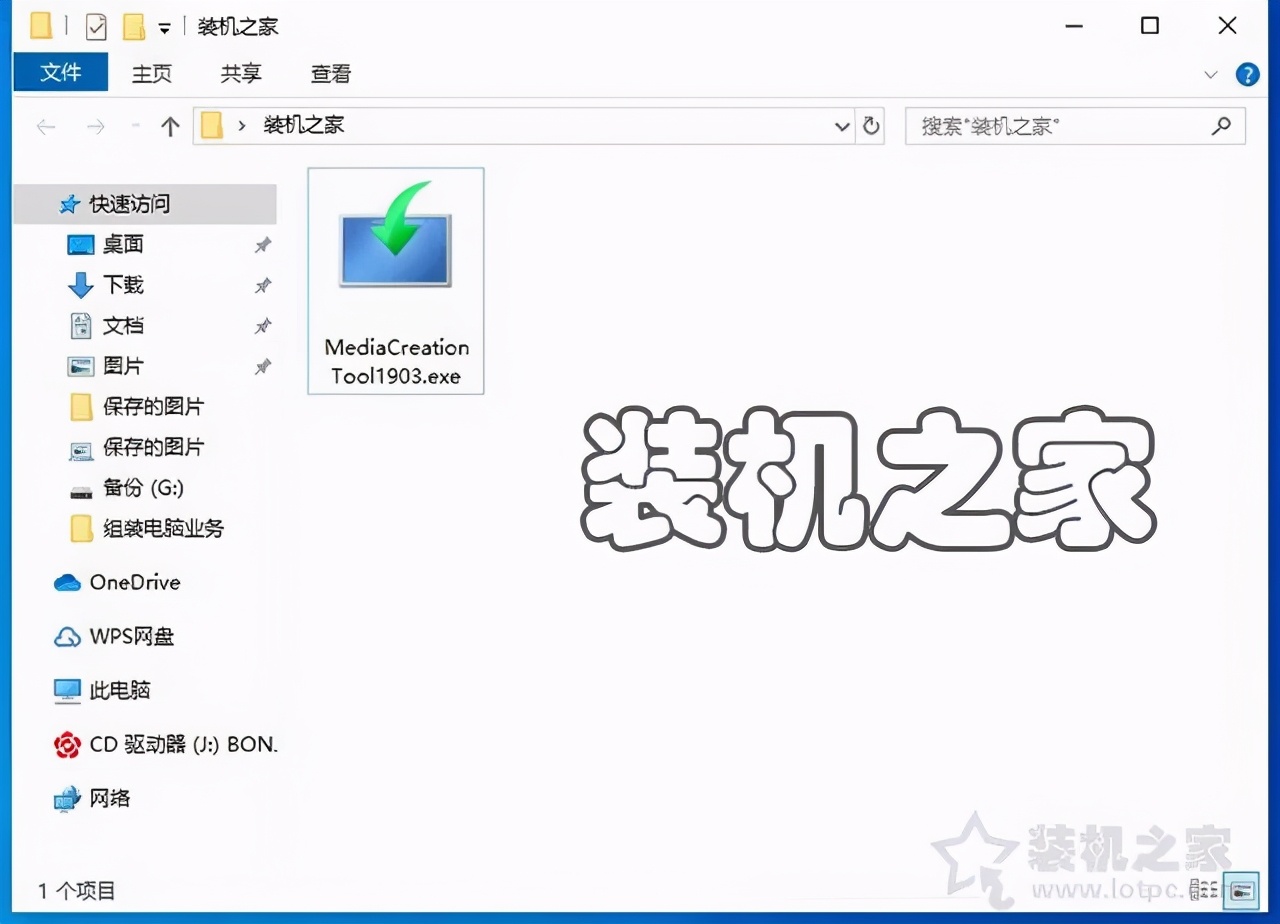Click the Properties icon in the Quick Access toolbar

coord(96,26)
